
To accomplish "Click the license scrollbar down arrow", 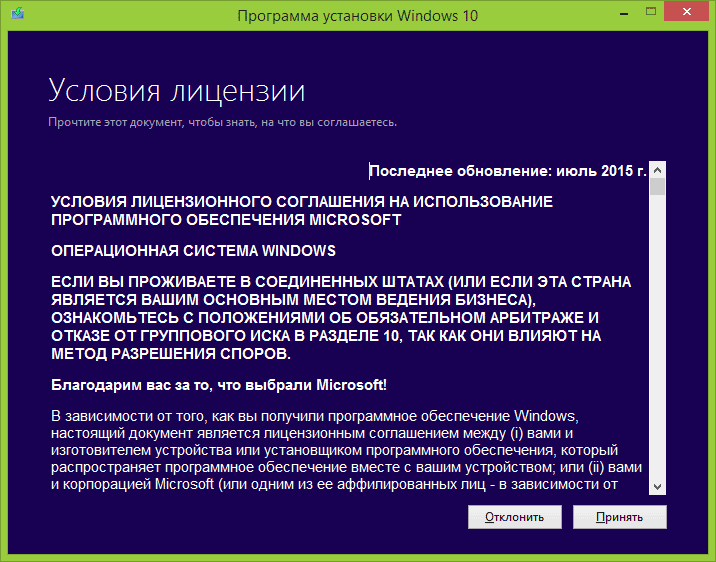I will [657, 486].
